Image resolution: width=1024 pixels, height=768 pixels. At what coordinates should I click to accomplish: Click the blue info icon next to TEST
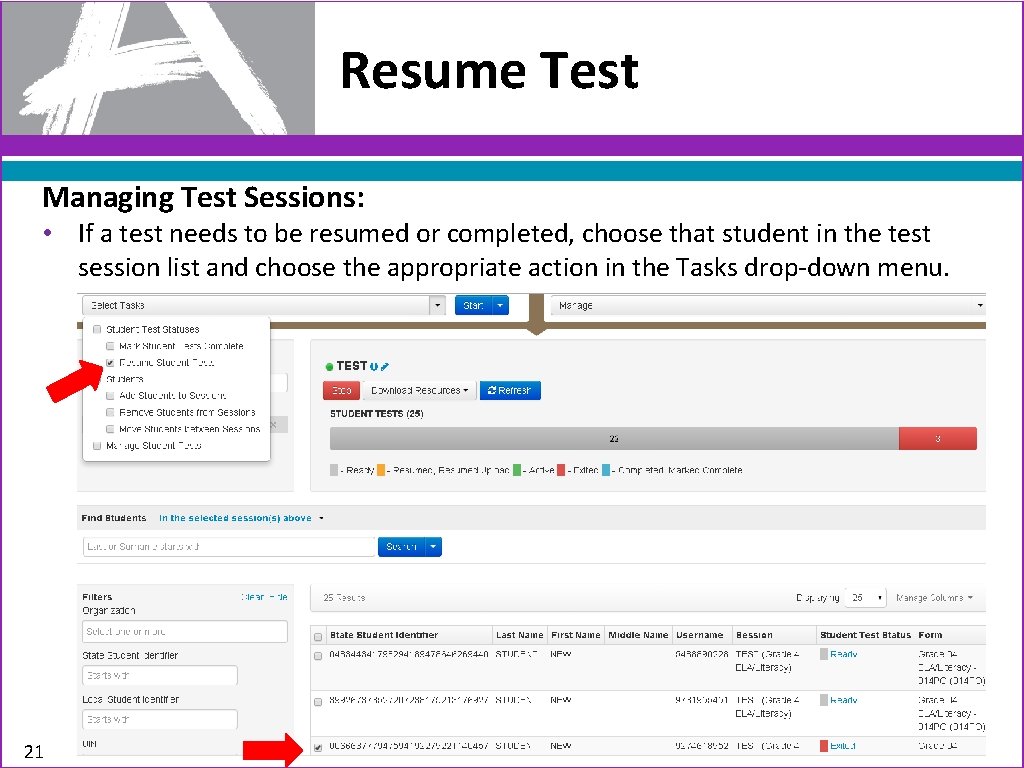tap(375, 364)
